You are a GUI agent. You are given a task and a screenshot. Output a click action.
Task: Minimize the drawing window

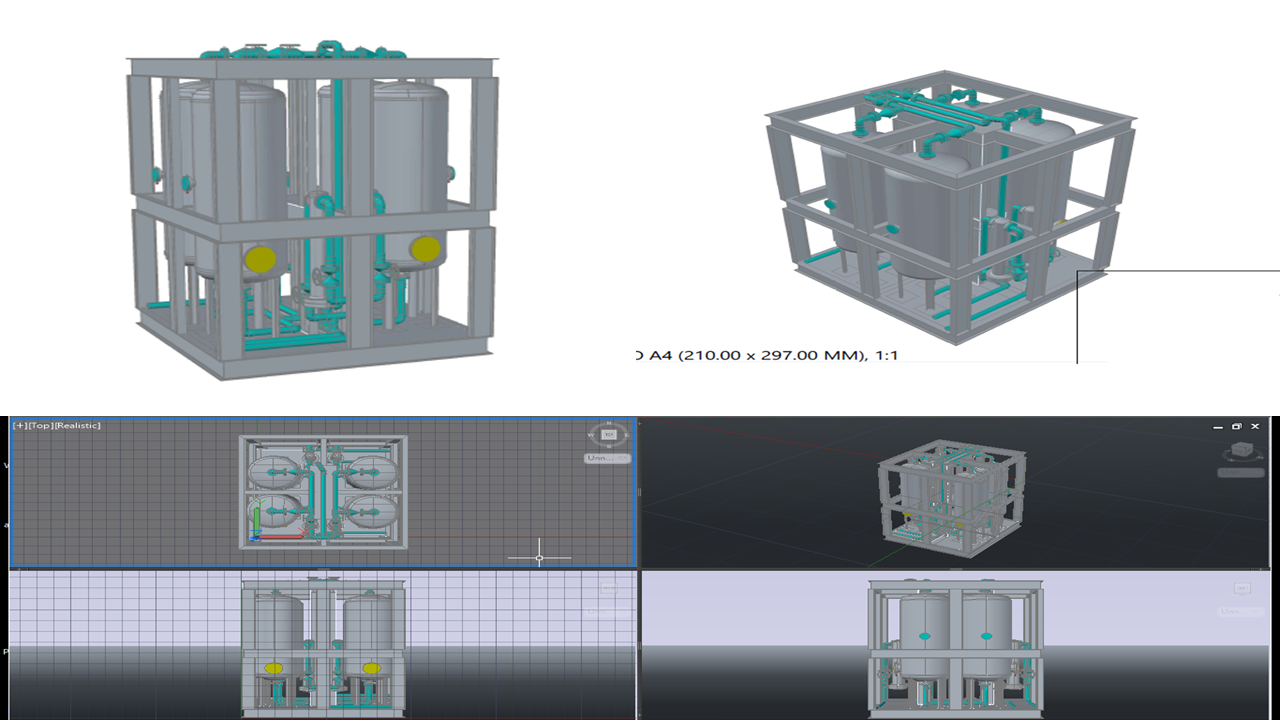[x=1217, y=426]
